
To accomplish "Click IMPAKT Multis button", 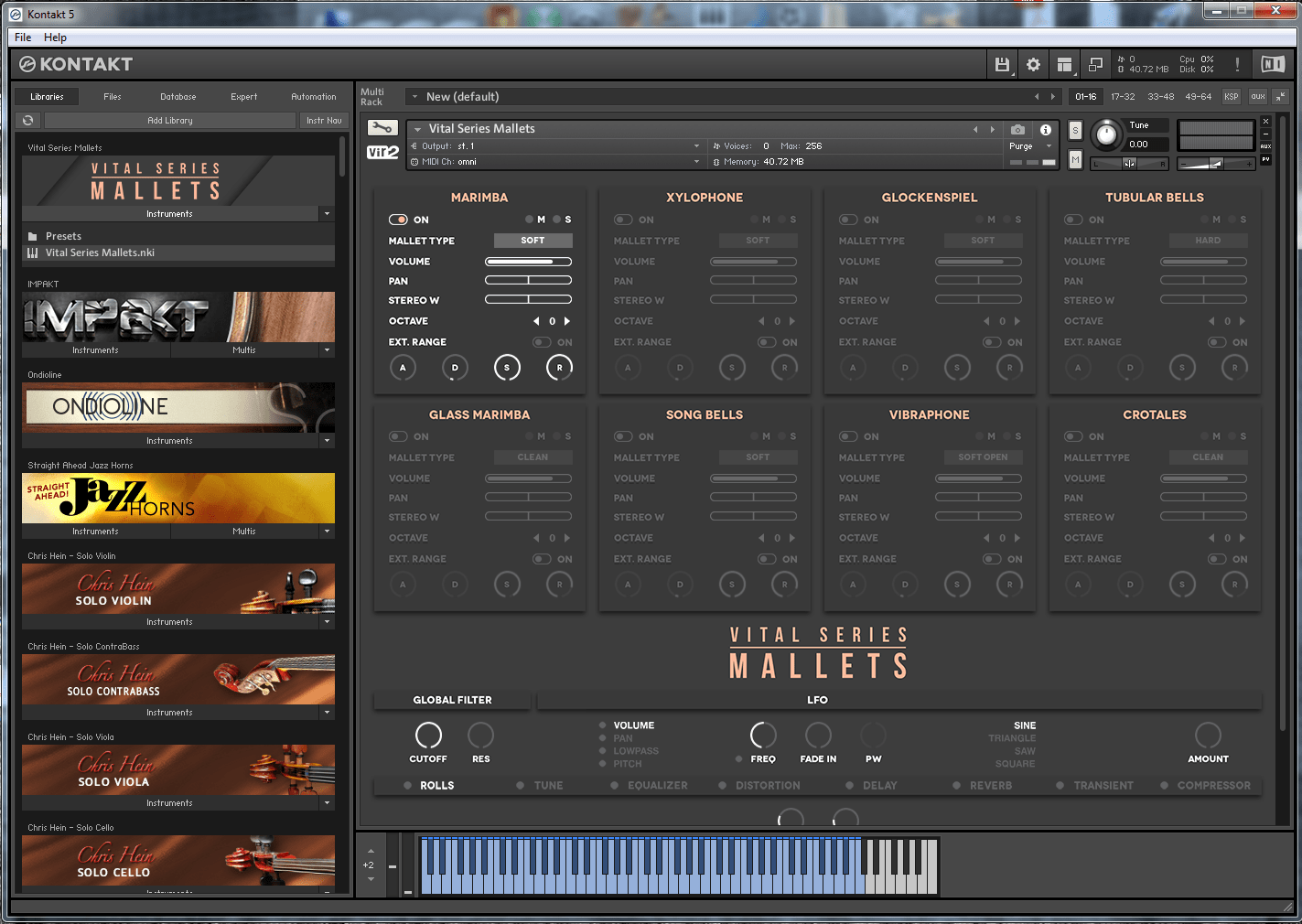I will point(244,349).
